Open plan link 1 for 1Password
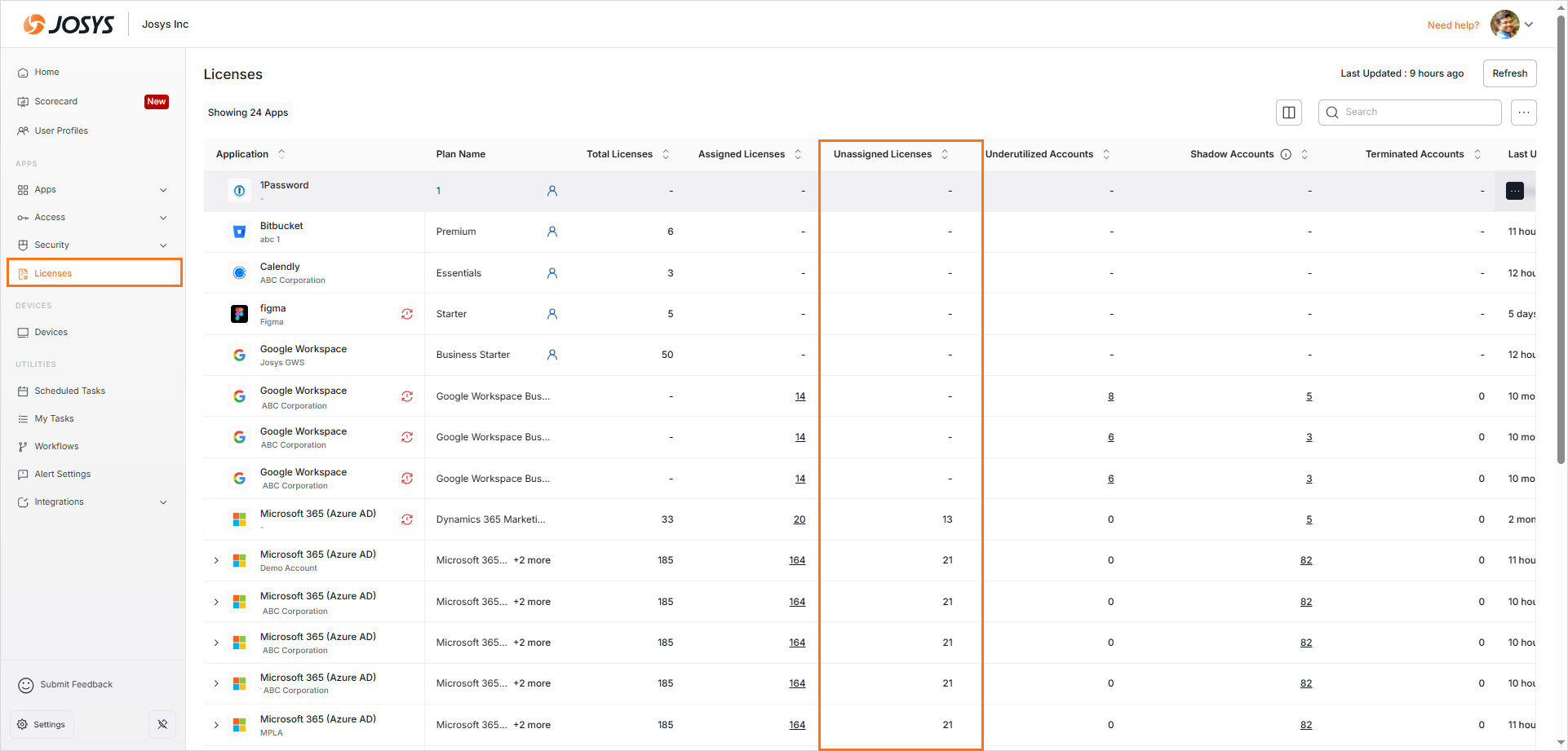1568x751 pixels. tap(438, 191)
